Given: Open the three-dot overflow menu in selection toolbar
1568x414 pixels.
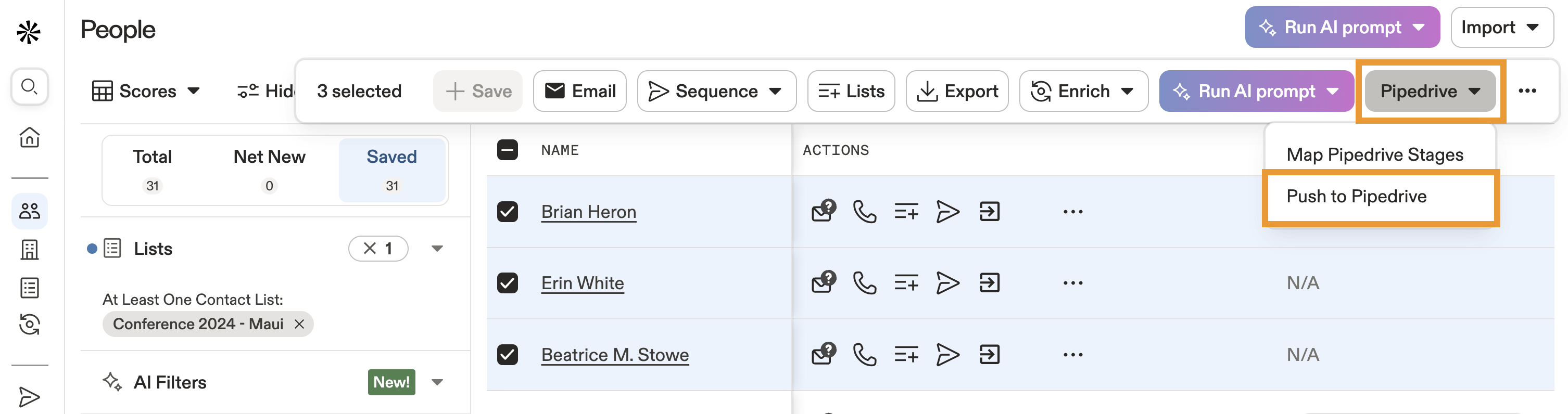Looking at the screenshot, I should [1526, 91].
